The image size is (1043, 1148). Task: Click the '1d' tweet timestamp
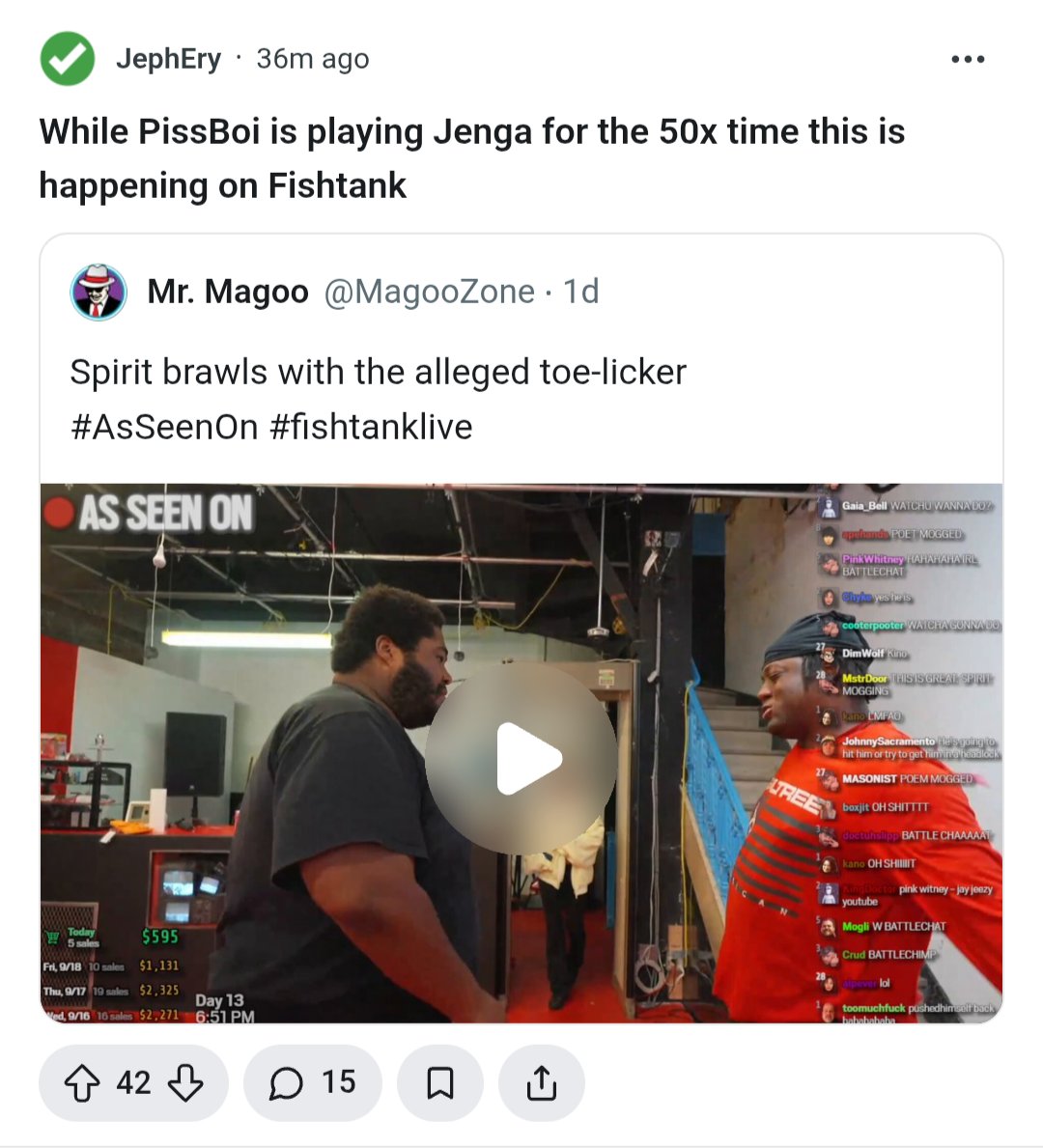click(x=580, y=292)
